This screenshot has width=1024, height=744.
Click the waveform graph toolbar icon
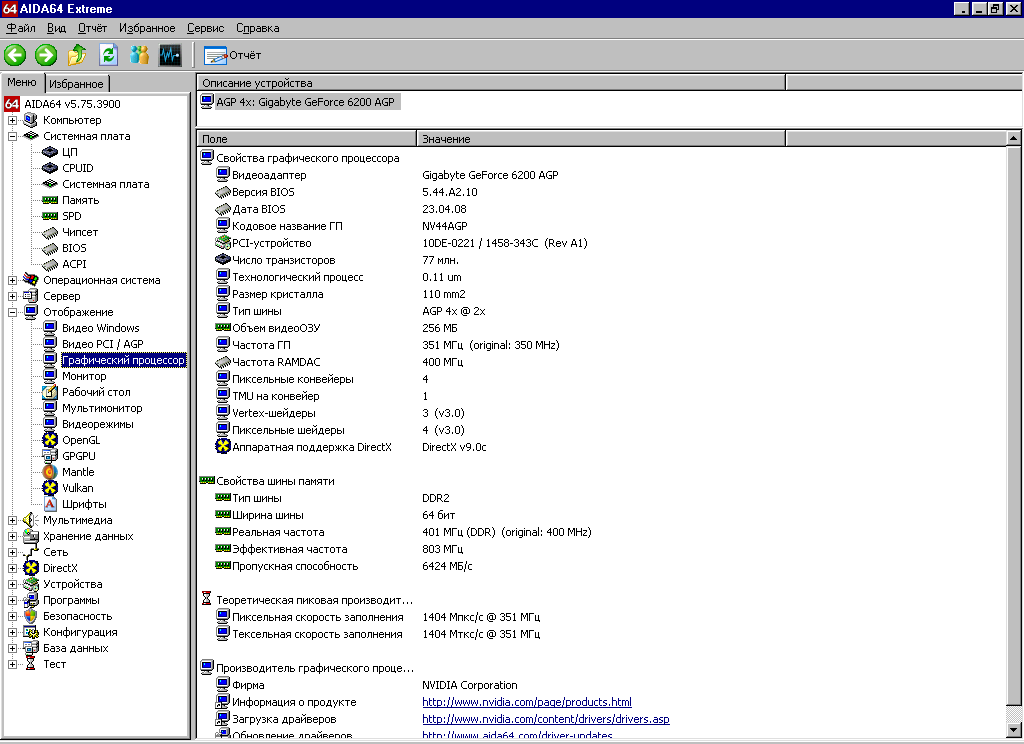pyautogui.click(x=170, y=55)
